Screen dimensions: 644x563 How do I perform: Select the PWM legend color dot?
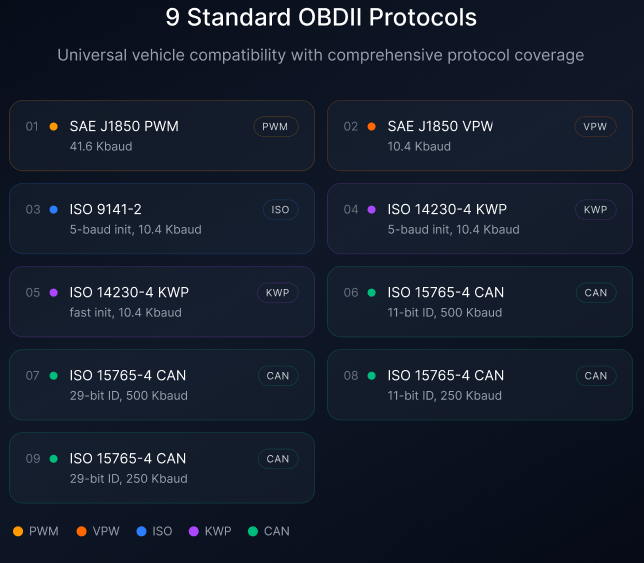pyautogui.click(x=18, y=531)
